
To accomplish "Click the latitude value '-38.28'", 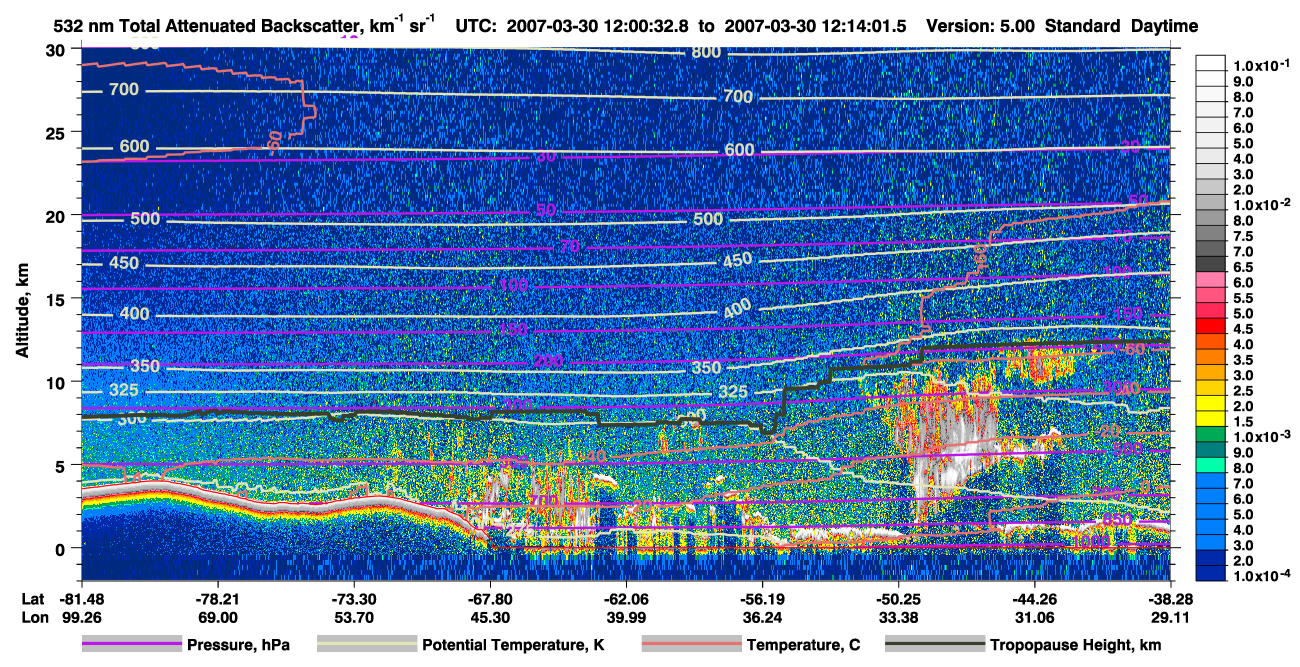I will coord(1170,600).
